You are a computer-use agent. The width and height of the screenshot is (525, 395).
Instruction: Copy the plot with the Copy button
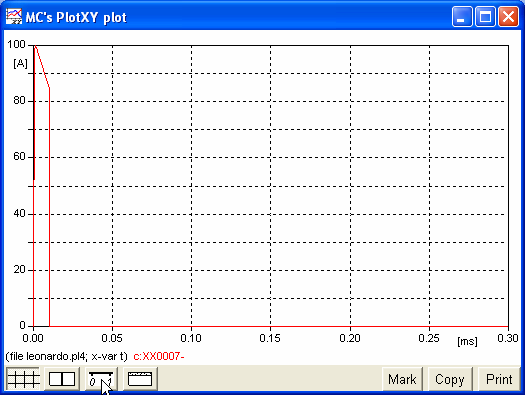click(x=450, y=379)
